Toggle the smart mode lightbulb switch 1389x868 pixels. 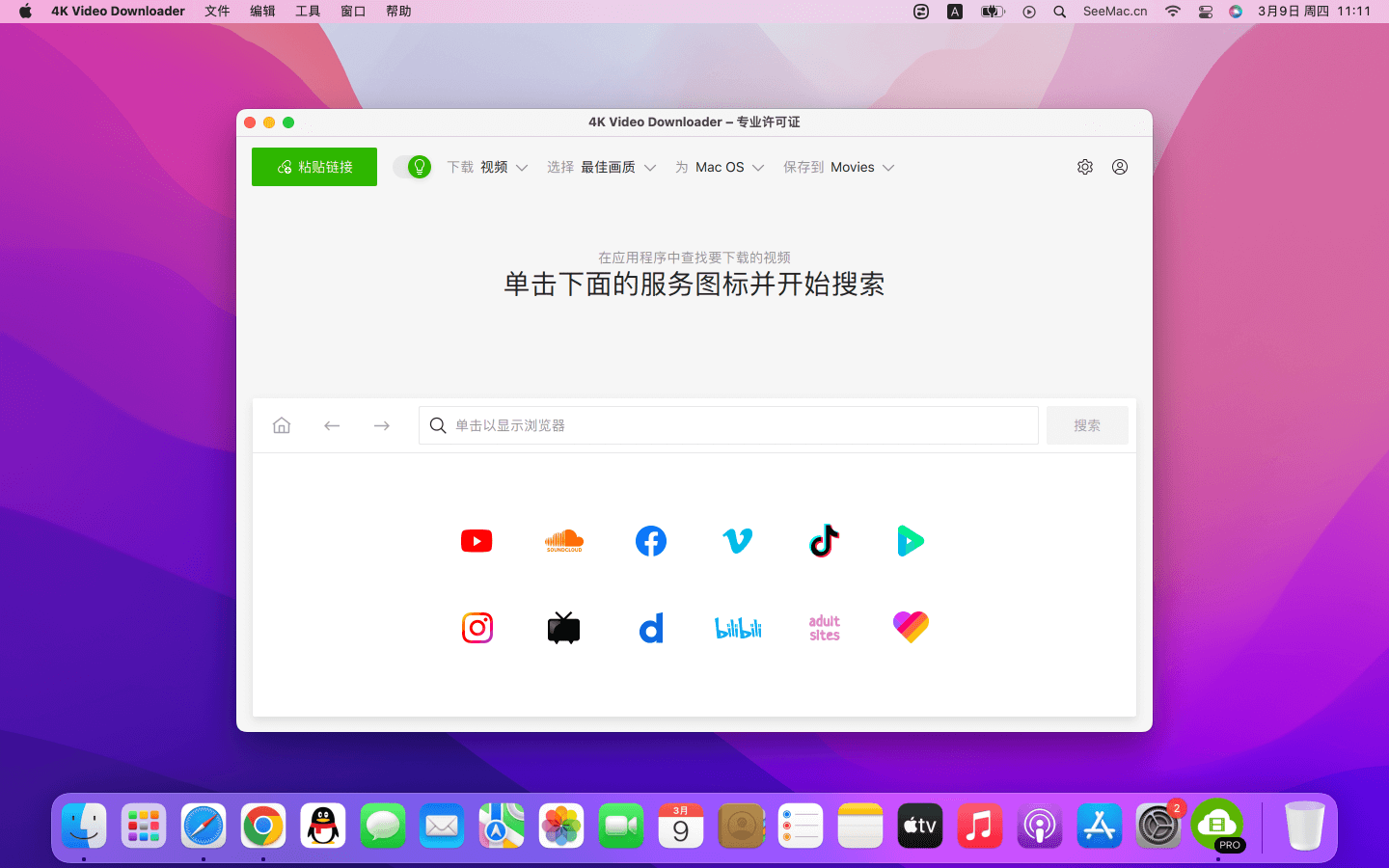tap(413, 167)
